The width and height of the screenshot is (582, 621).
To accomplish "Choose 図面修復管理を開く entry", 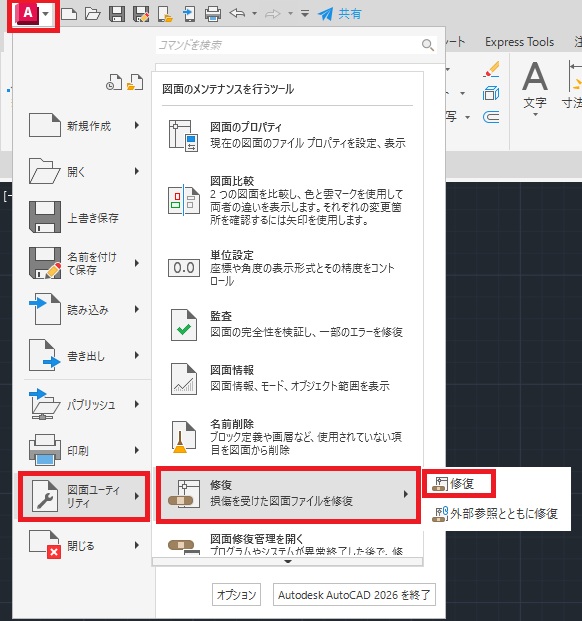I will 288,543.
